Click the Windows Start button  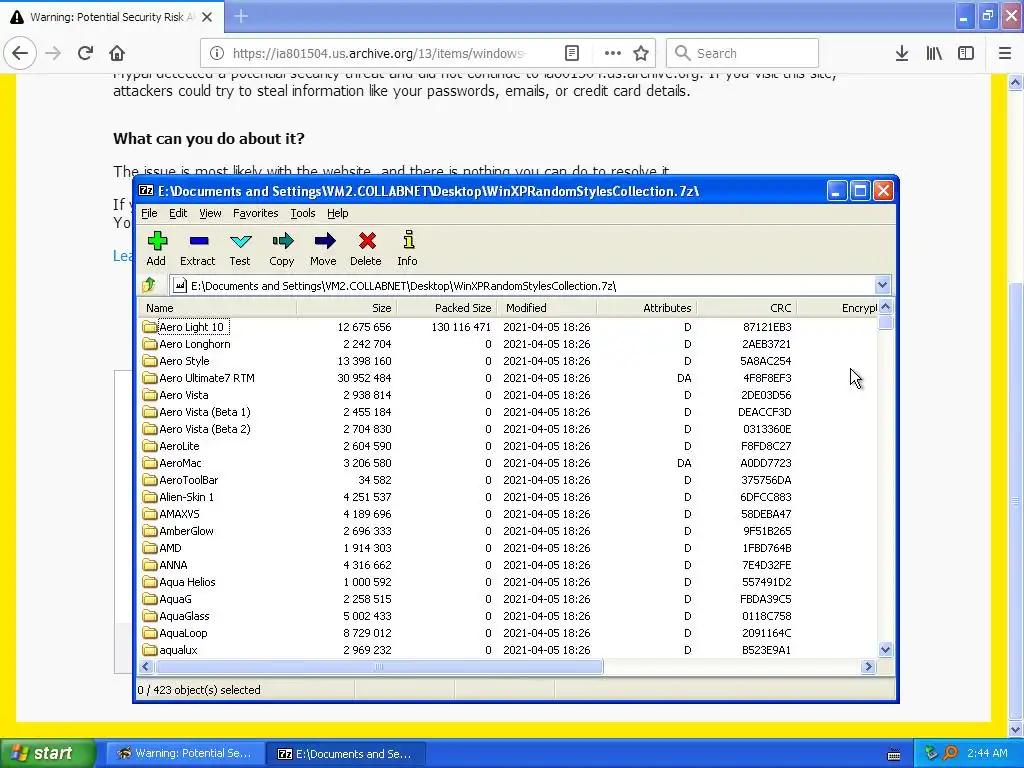(47, 753)
